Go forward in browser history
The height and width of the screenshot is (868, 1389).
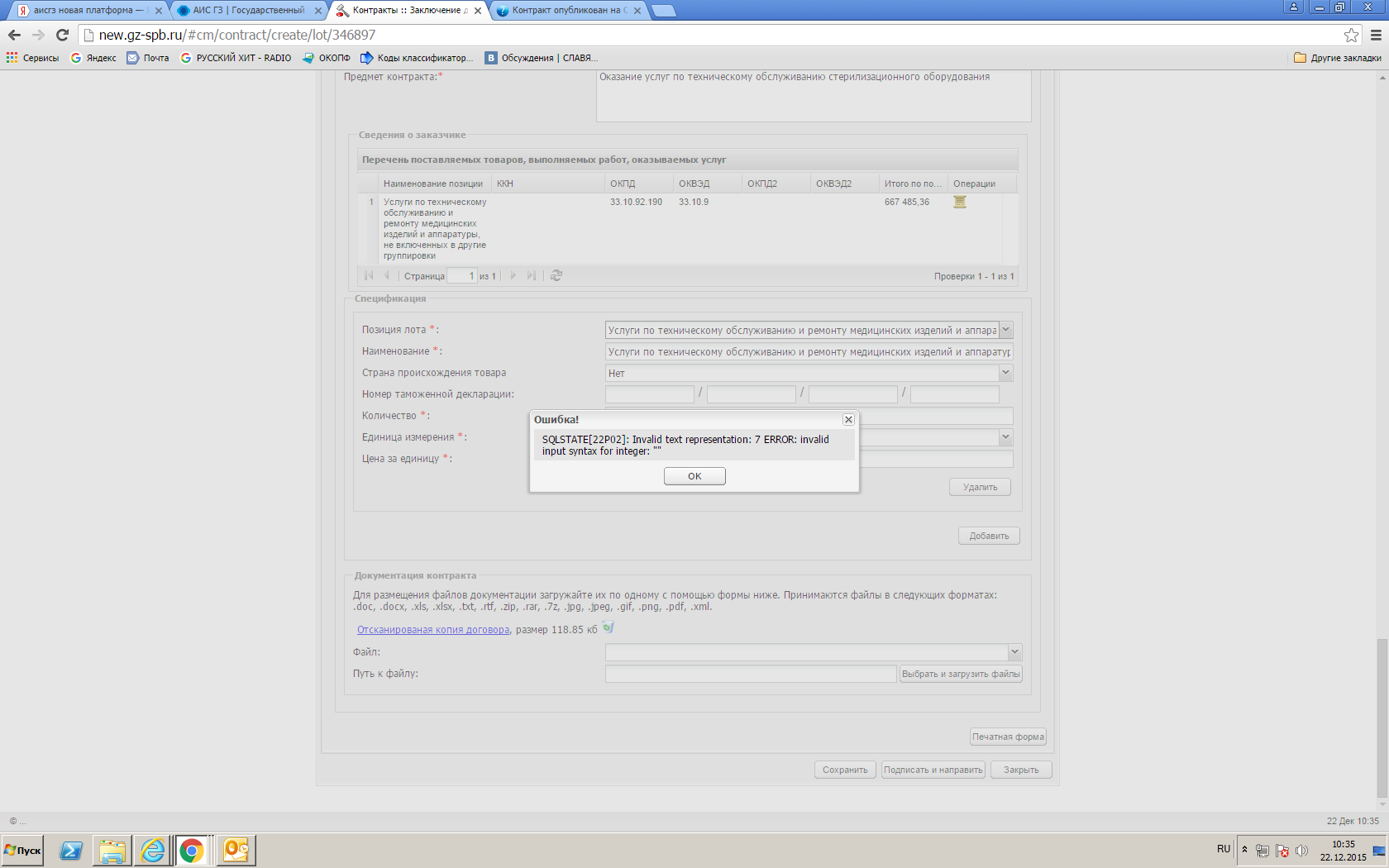coord(38,35)
